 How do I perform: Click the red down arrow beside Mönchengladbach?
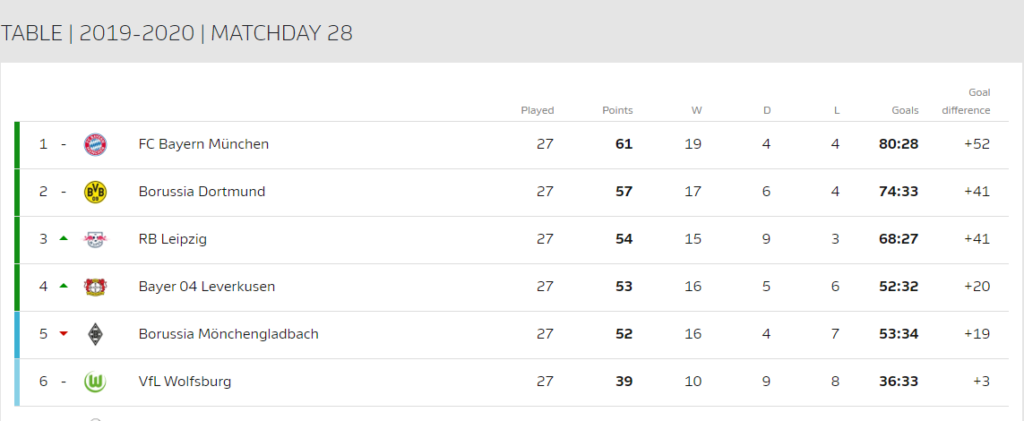(63, 334)
